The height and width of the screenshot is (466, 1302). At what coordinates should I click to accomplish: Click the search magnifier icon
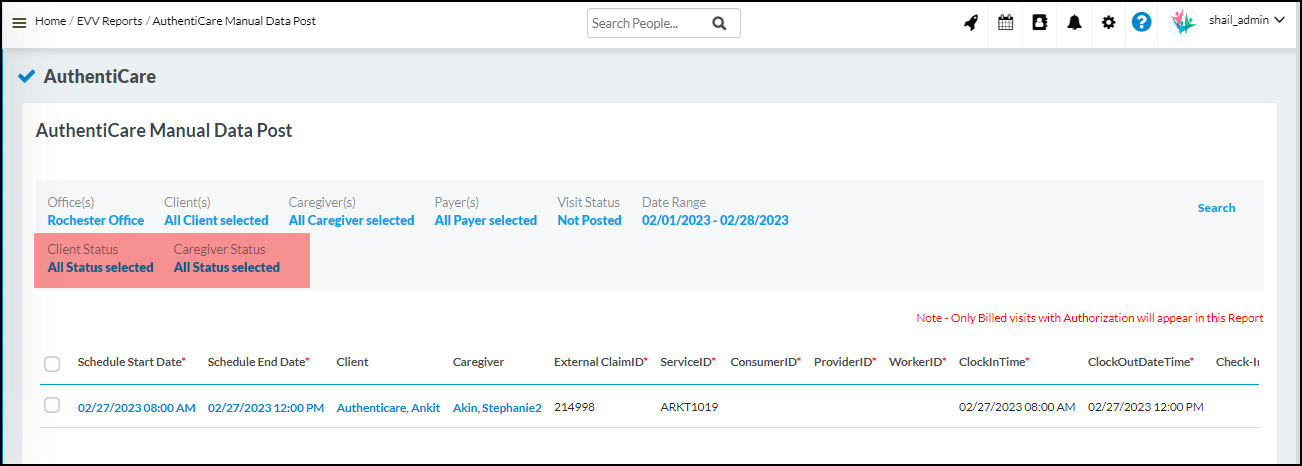[719, 23]
